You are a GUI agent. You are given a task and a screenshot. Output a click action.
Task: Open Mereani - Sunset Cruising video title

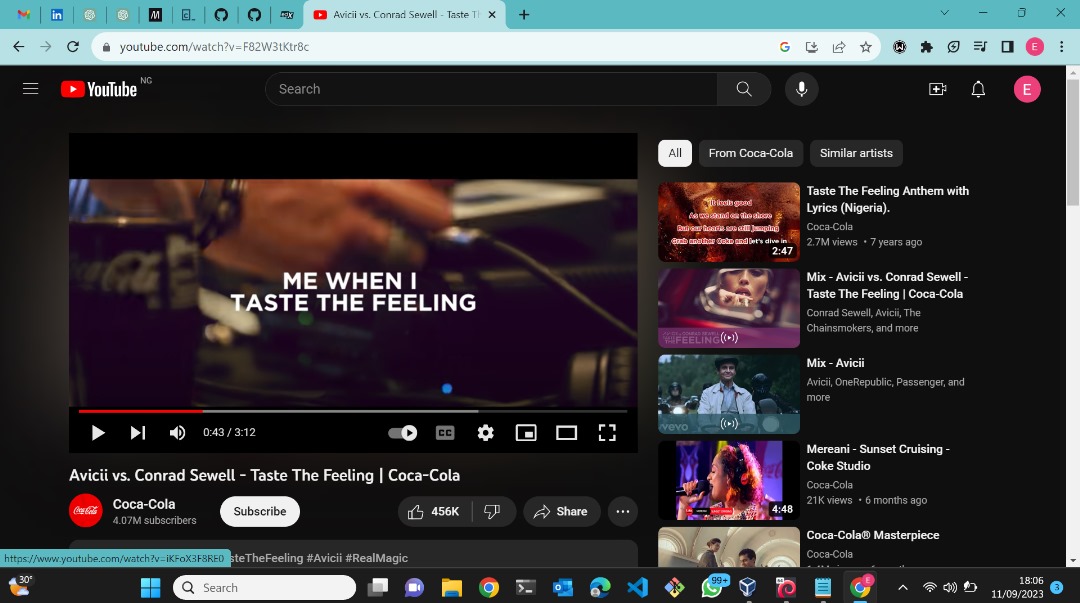pyautogui.click(x=878, y=458)
